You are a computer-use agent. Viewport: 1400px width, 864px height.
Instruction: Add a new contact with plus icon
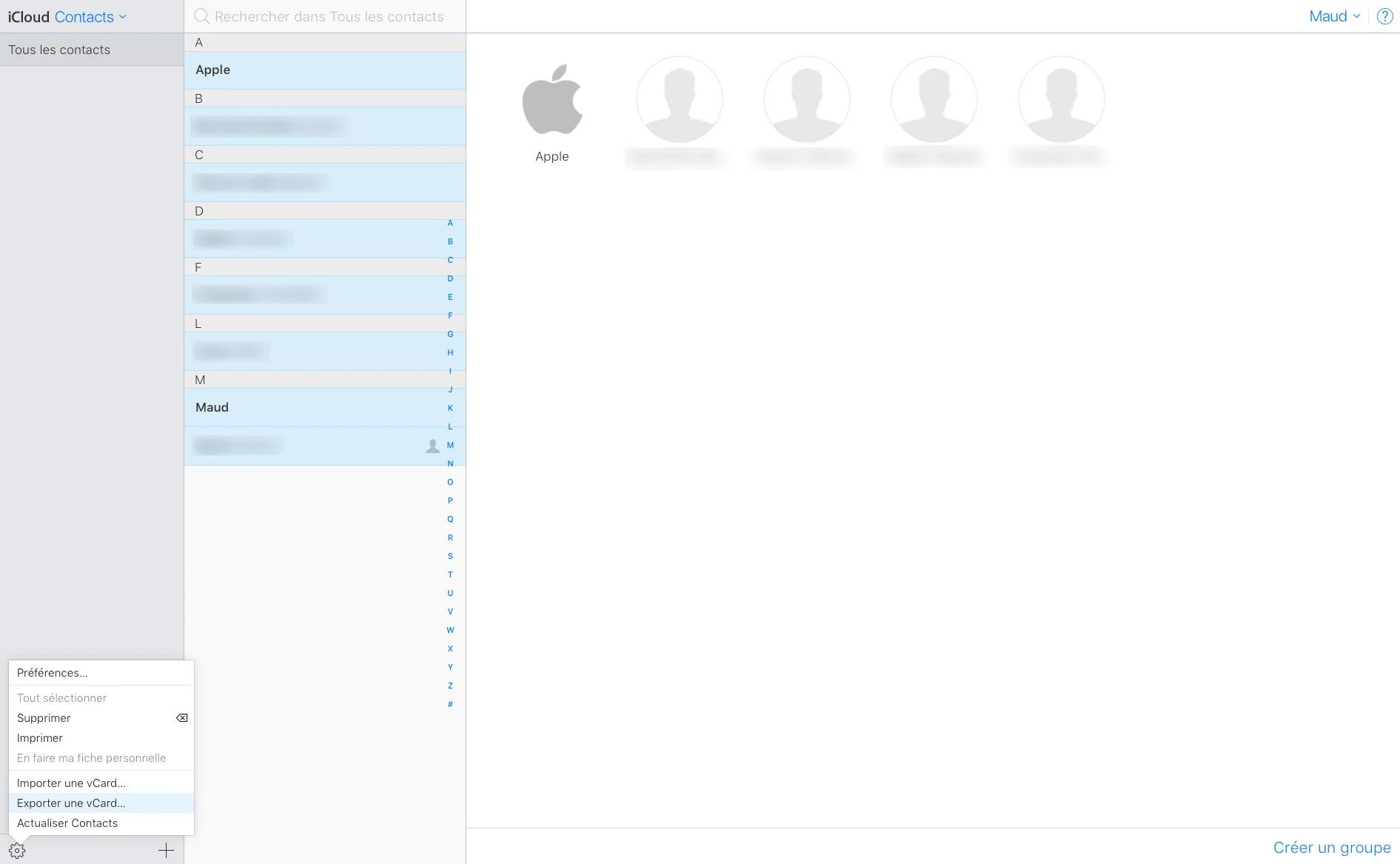(x=166, y=851)
